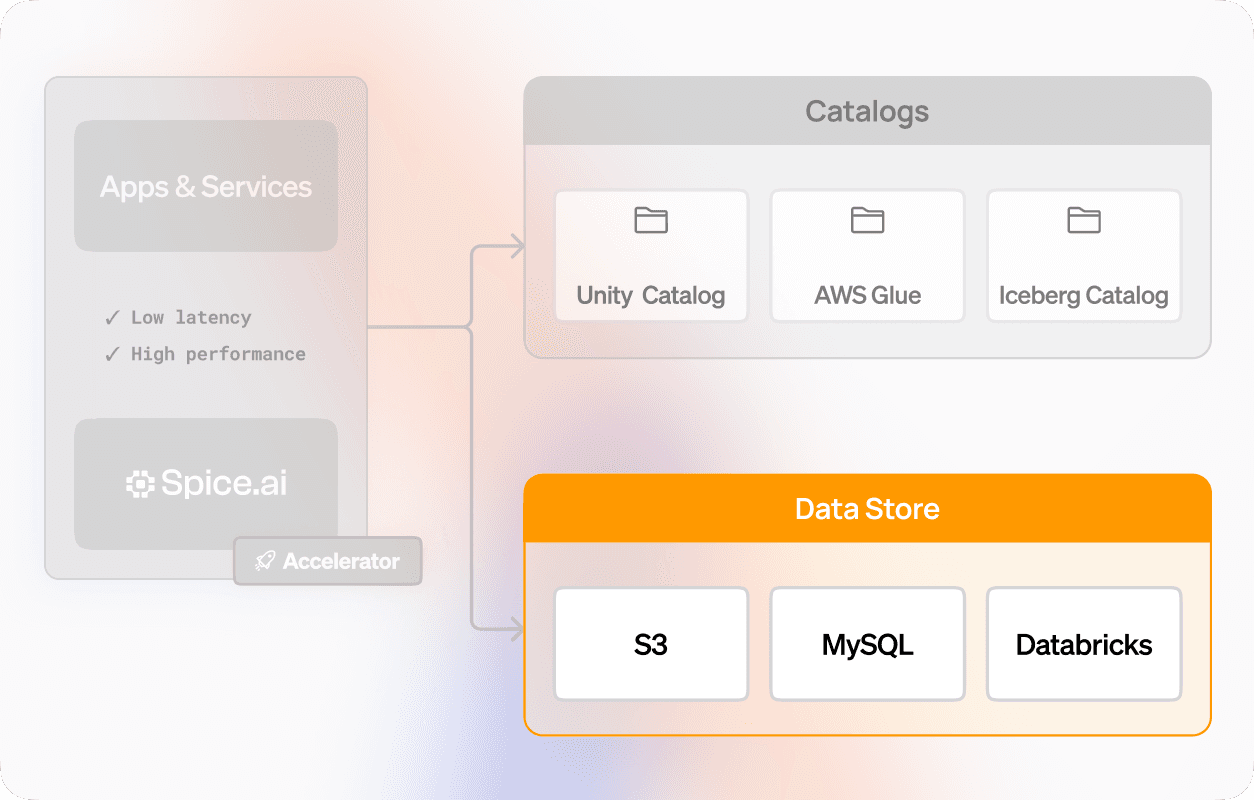Click the Spice.ai wordmark text
The height and width of the screenshot is (800, 1254).
[x=224, y=484]
